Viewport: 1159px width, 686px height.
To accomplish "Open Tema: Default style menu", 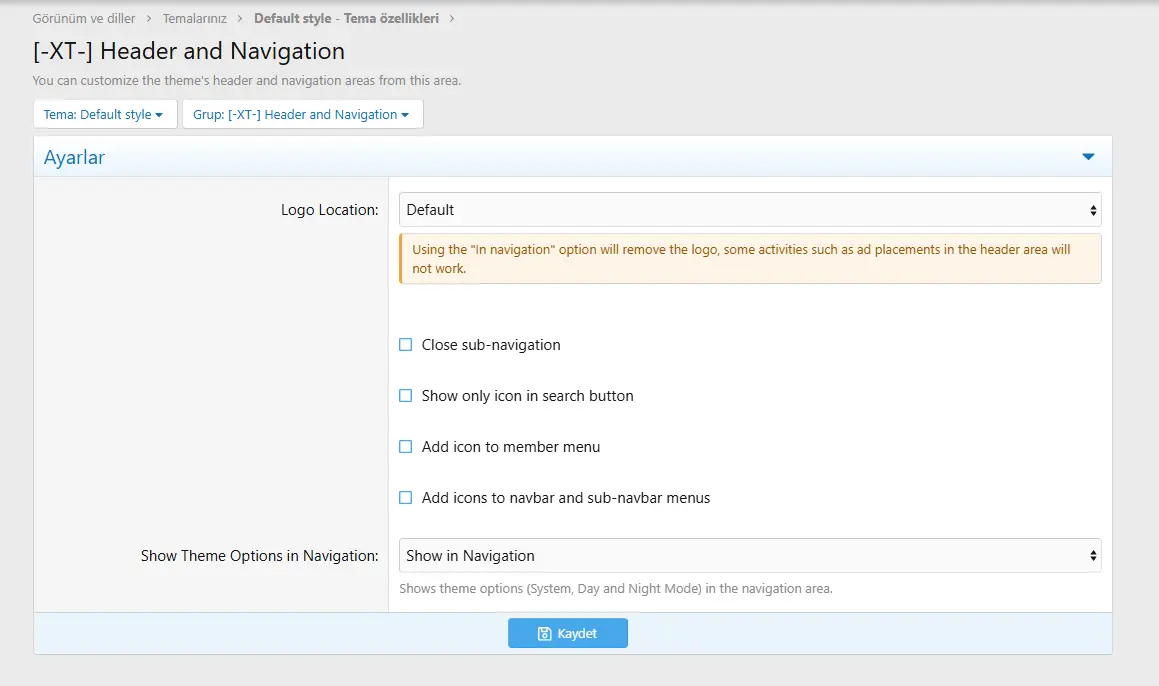I will [x=104, y=115].
